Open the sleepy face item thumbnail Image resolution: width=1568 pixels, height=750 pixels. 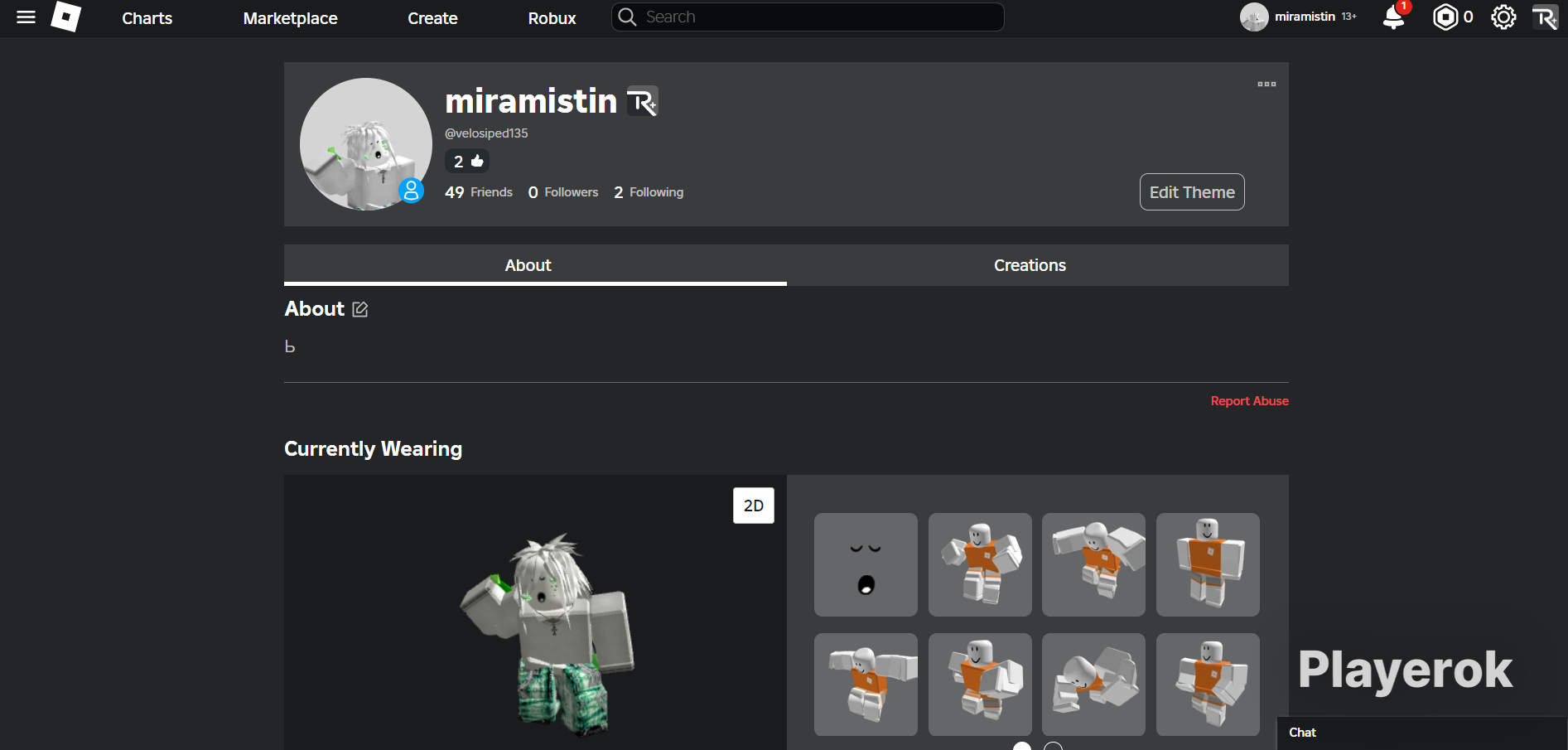(x=866, y=564)
